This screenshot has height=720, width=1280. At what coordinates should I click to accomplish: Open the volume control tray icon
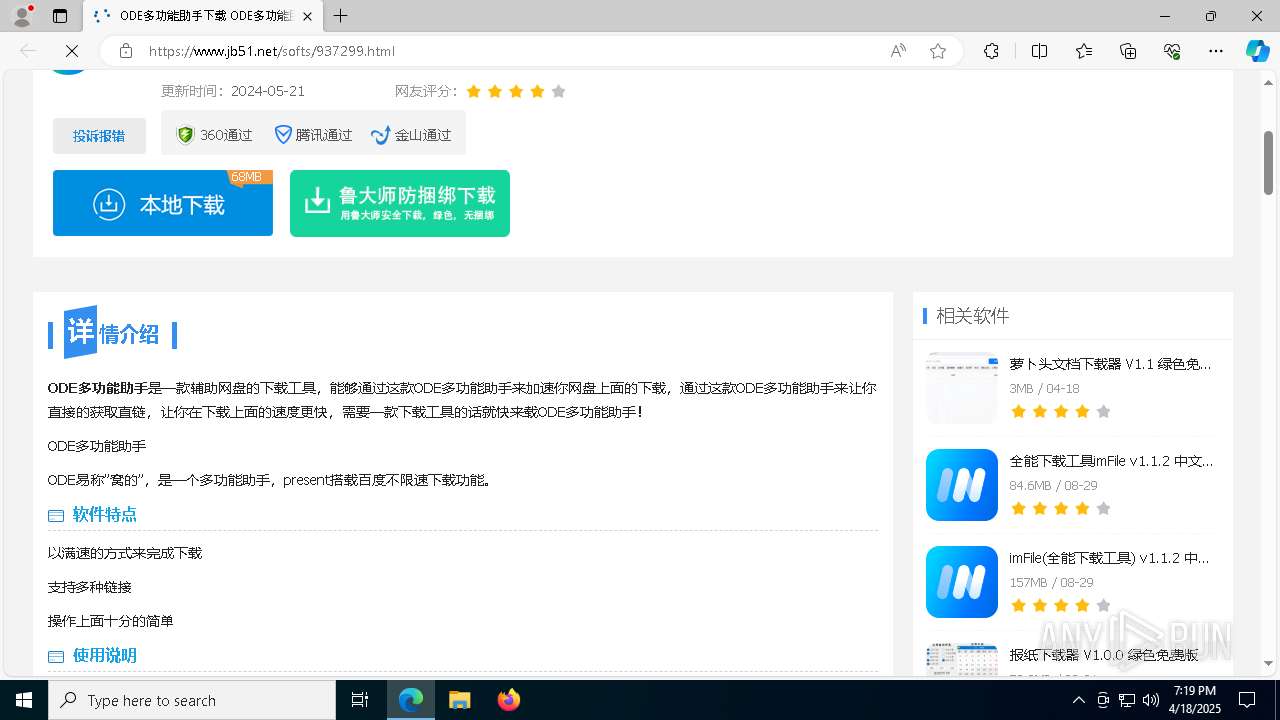click(1151, 700)
